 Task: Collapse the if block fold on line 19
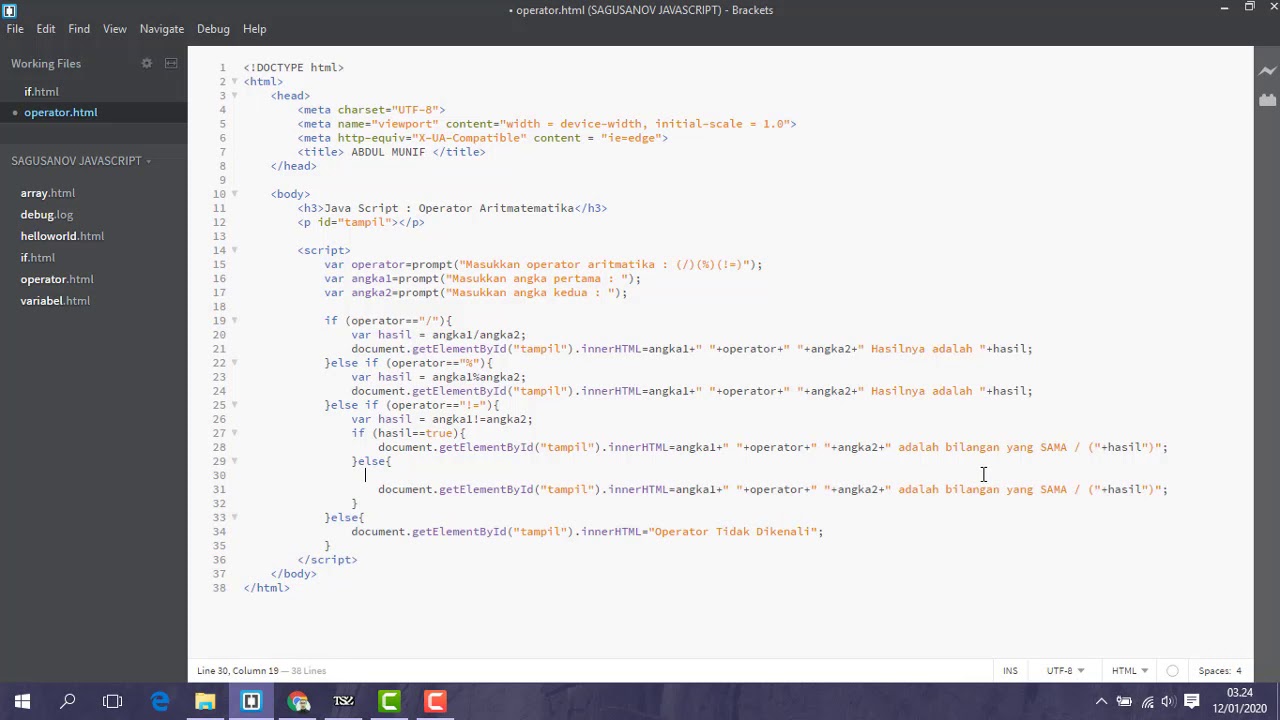[x=235, y=320]
